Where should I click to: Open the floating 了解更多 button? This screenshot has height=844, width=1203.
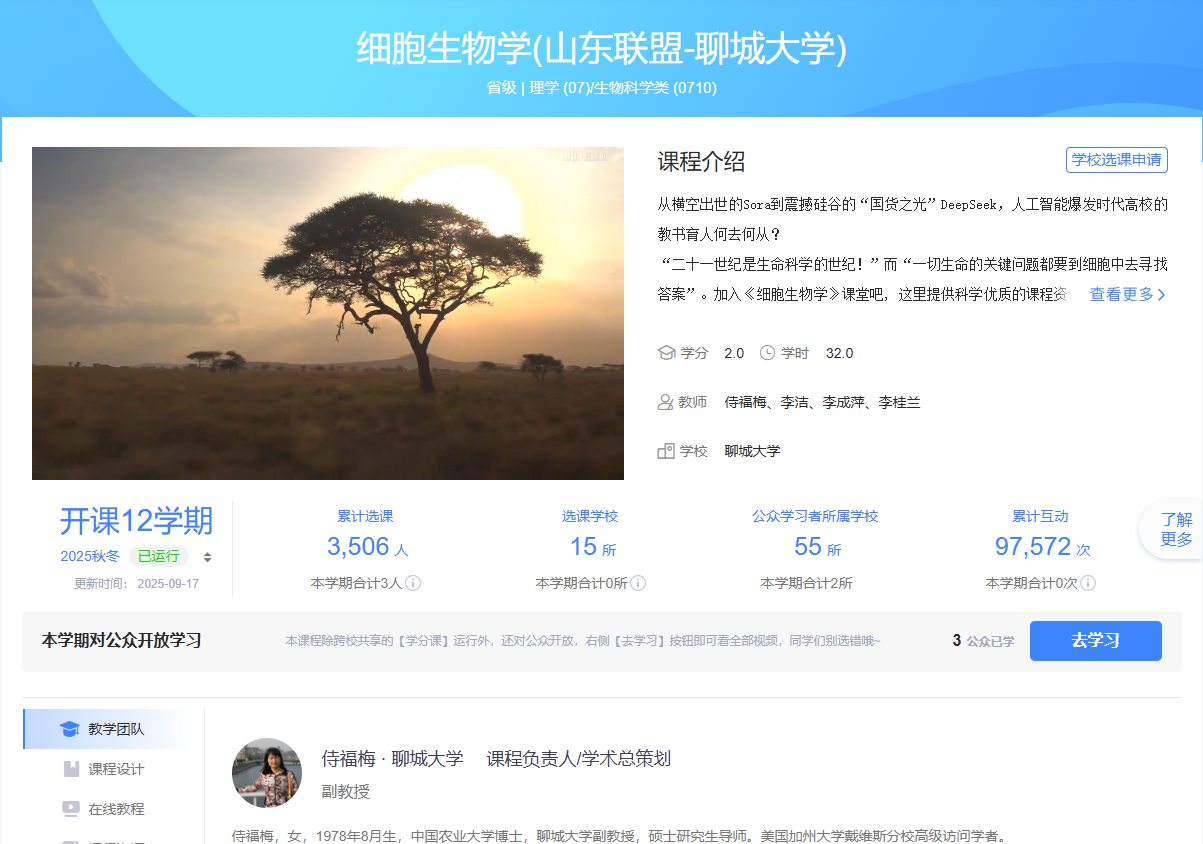tap(1175, 529)
